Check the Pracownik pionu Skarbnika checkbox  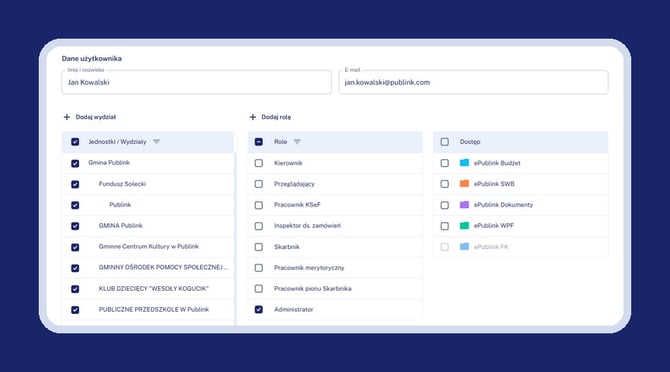click(x=259, y=289)
